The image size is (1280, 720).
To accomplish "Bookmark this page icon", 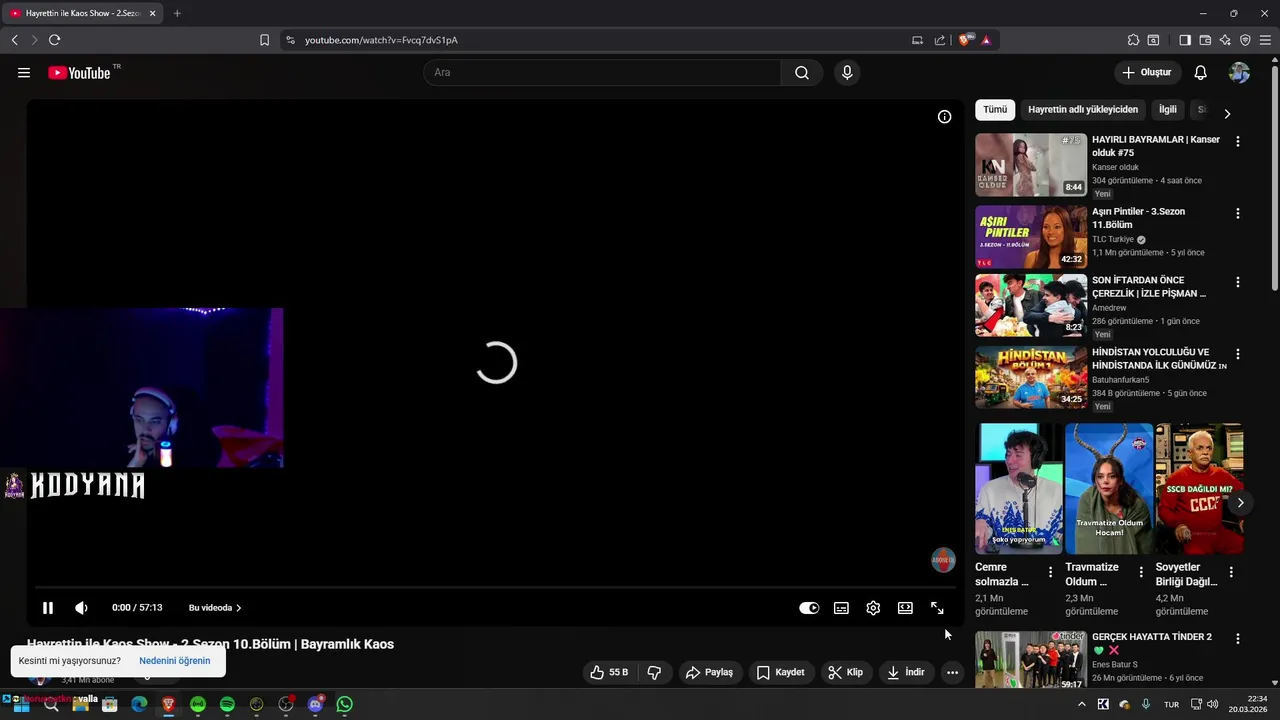I will click(x=264, y=40).
